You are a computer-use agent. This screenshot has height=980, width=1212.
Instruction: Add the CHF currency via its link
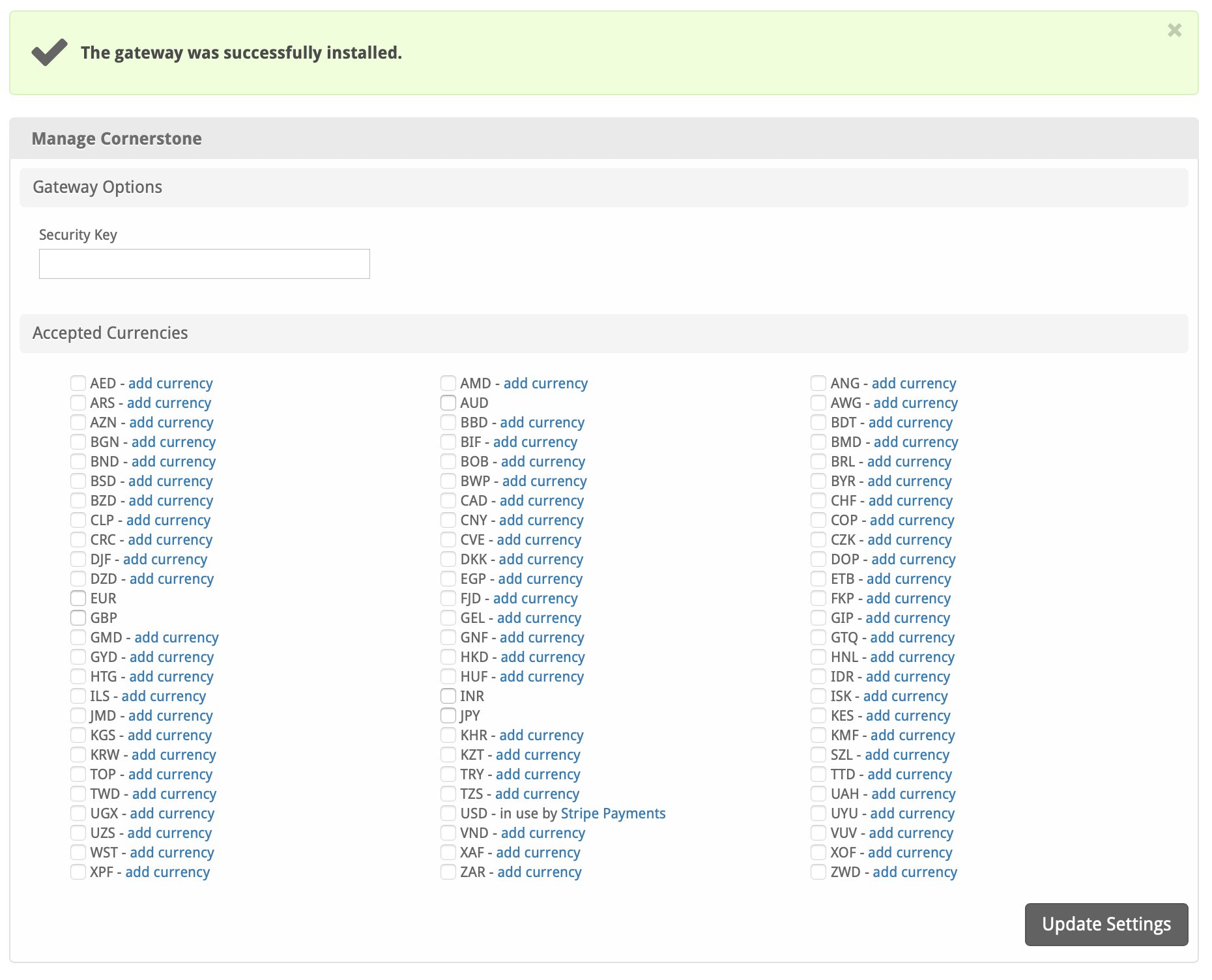(910, 500)
